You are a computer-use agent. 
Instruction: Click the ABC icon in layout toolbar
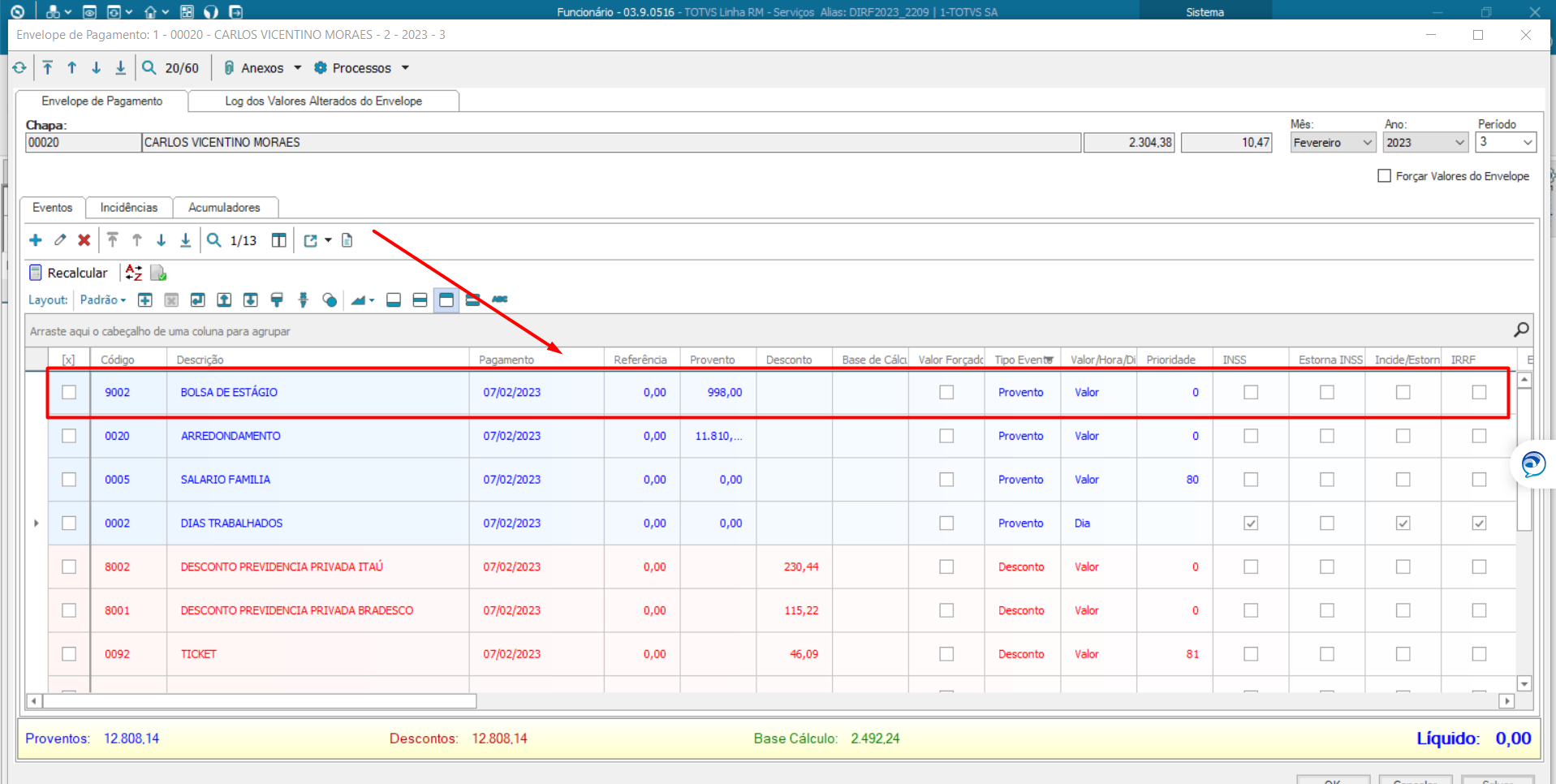pos(500,299)
